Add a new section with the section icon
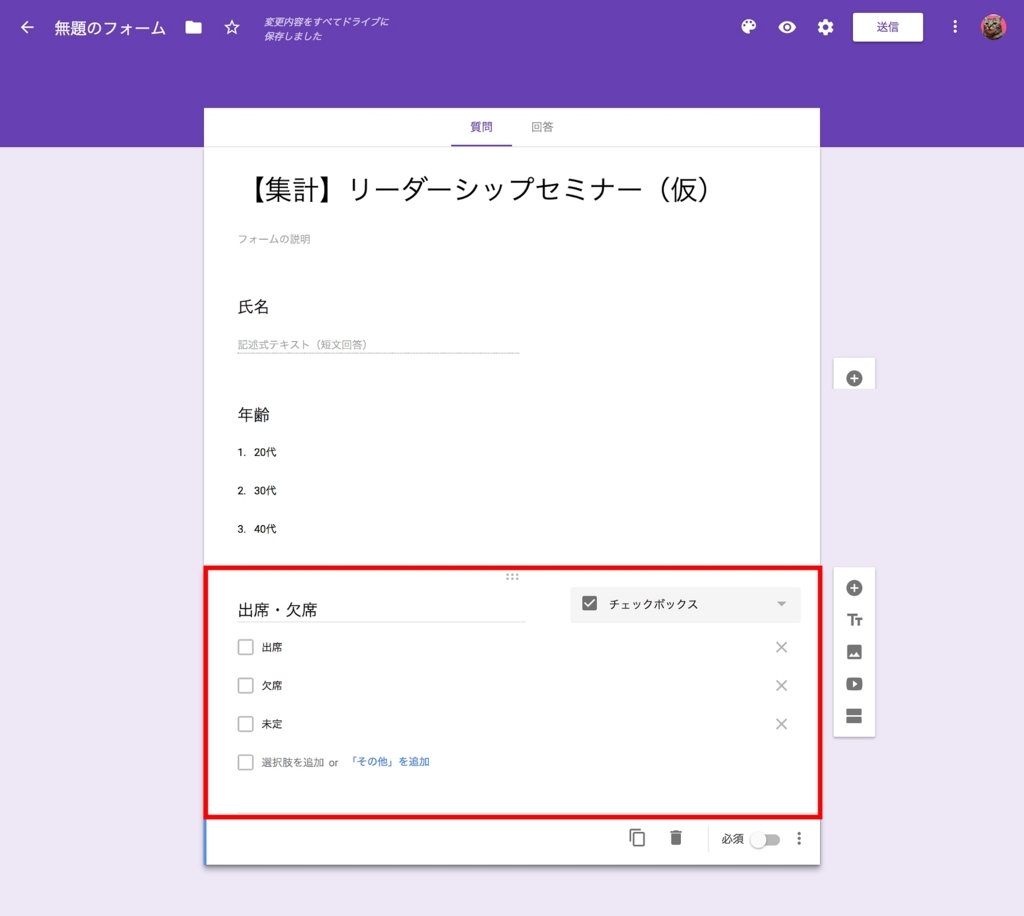The height and width of the screenshot is (916, 1024). tap(854, 716)
